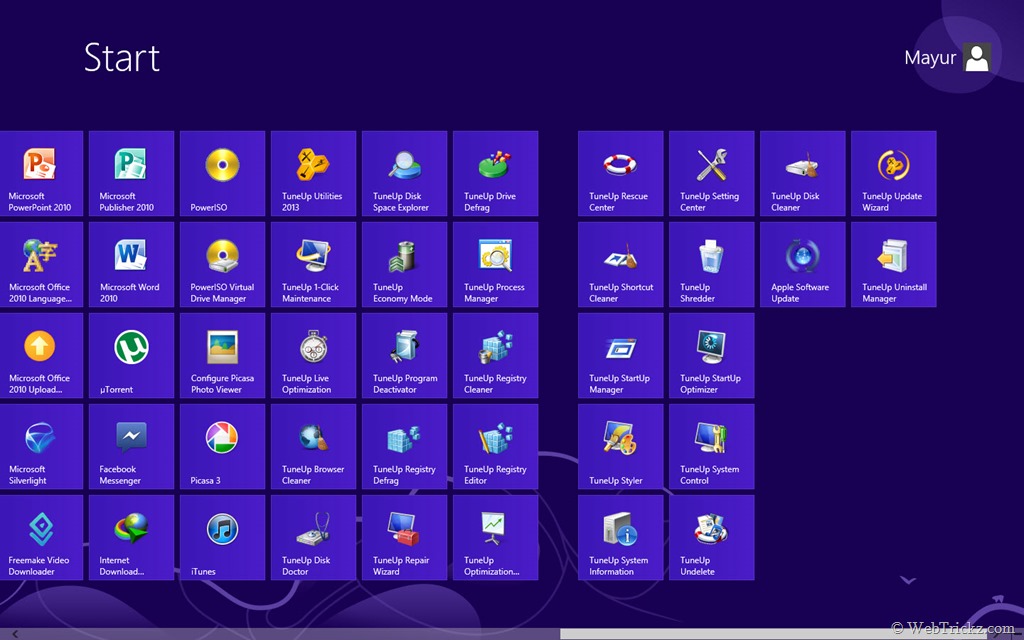
Task: Click the scrollbar left arrow
Action: click(14, 634)
